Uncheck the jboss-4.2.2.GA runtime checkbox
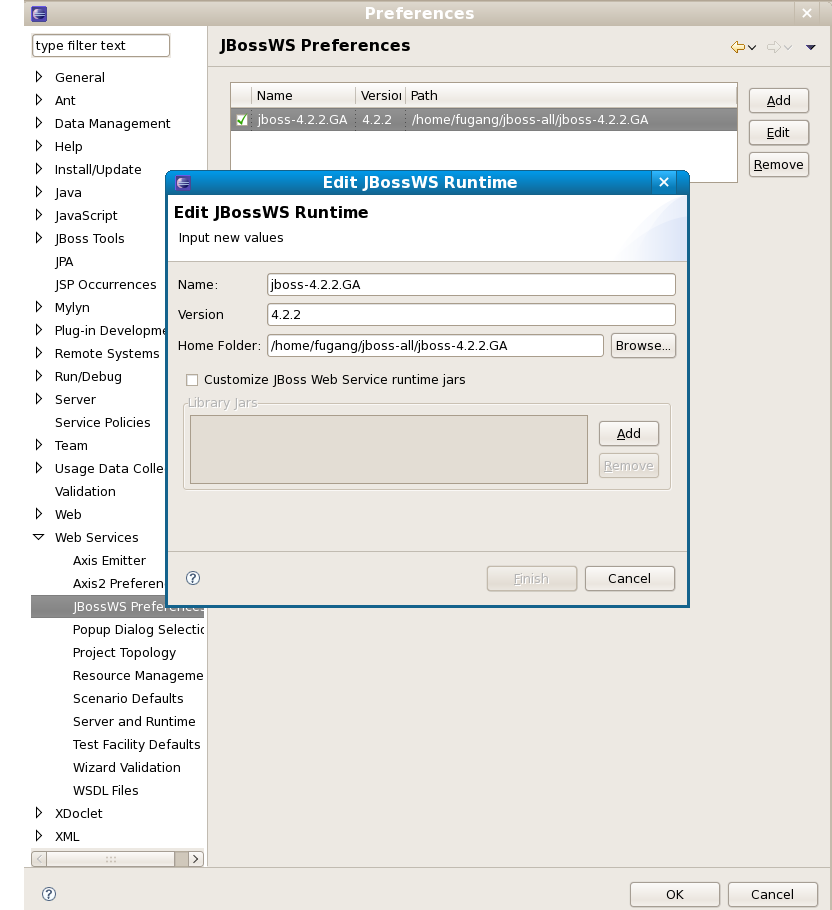The image size is (832, 910). tap(241, 120)
